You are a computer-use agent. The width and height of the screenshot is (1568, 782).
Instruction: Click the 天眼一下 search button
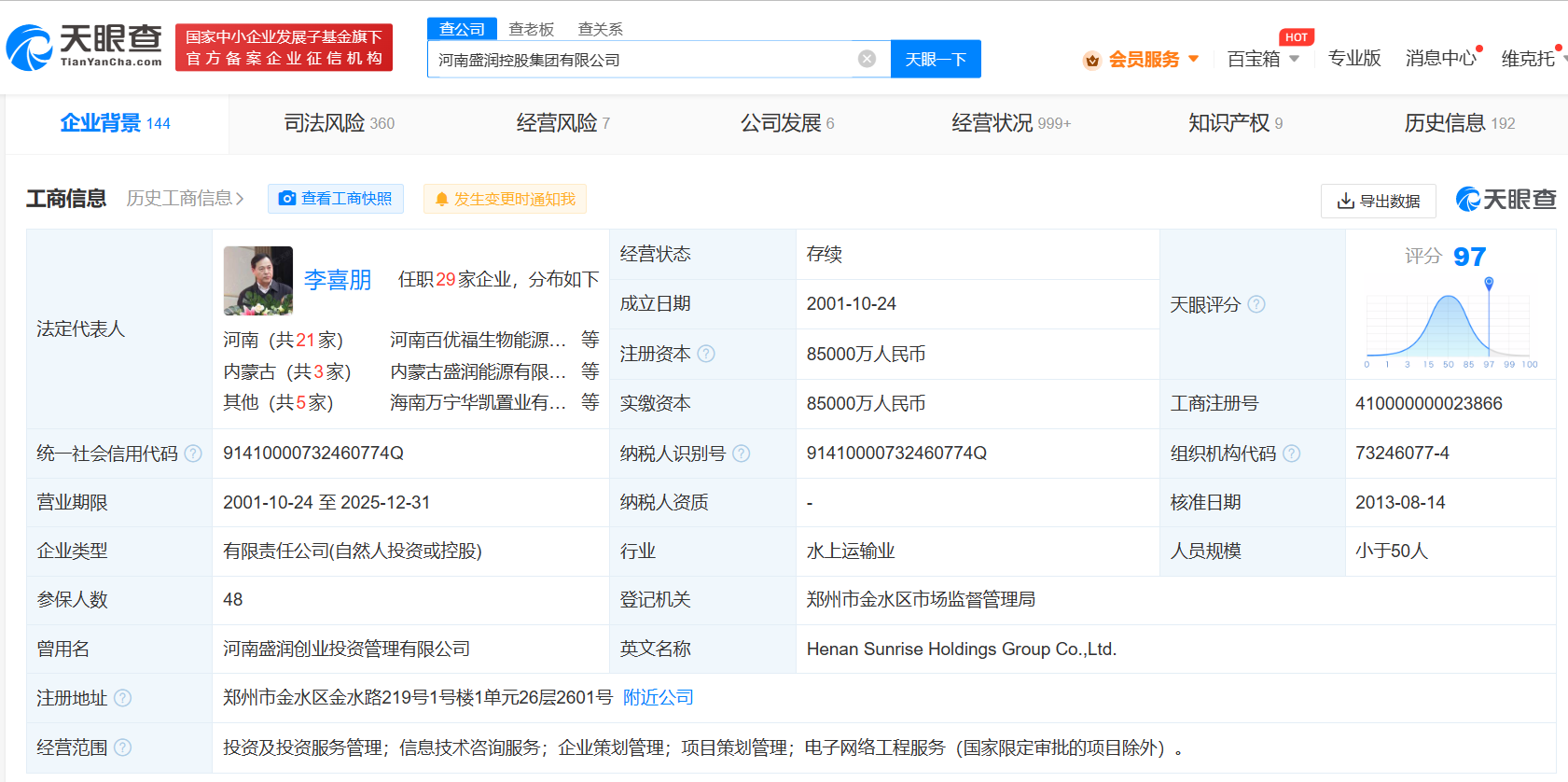[936, 59]
